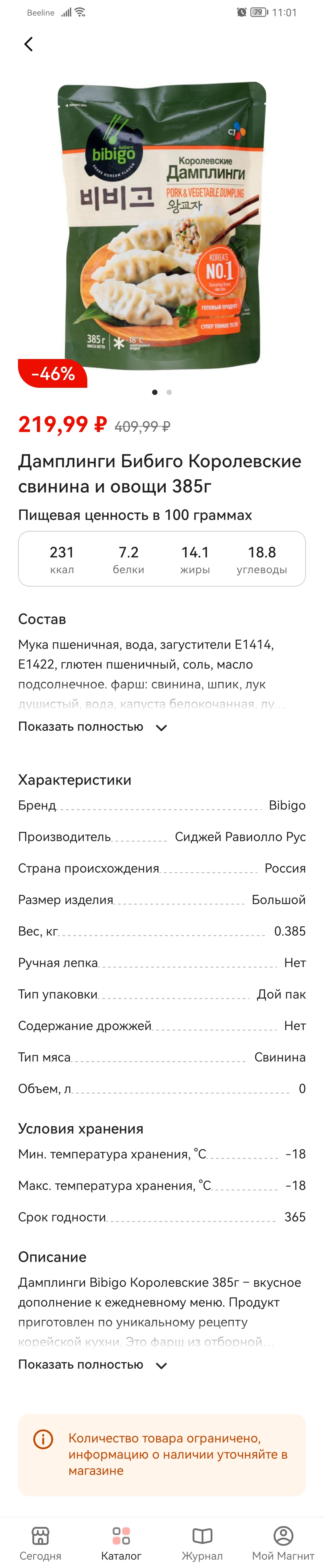Tap the Bibigo dumplings product photo
Viewport: 324px width, 1568px height.
pyautogui.click(x=162, y=226)
